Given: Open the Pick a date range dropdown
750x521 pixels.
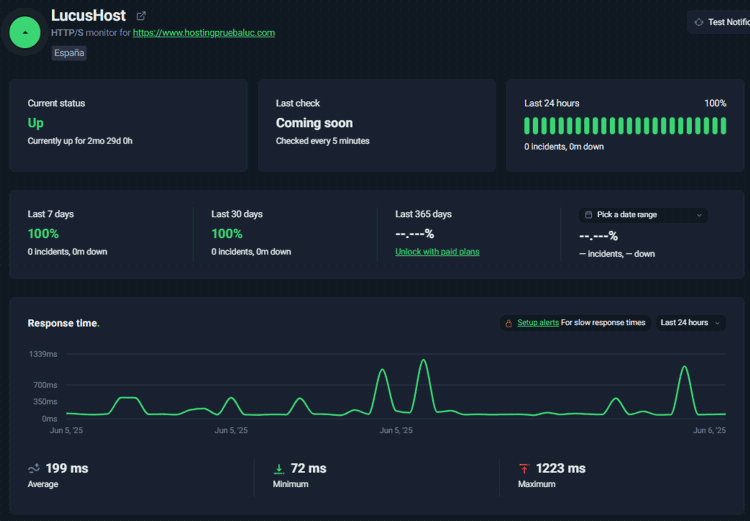Looking at the screenshot, I should 643,215.
